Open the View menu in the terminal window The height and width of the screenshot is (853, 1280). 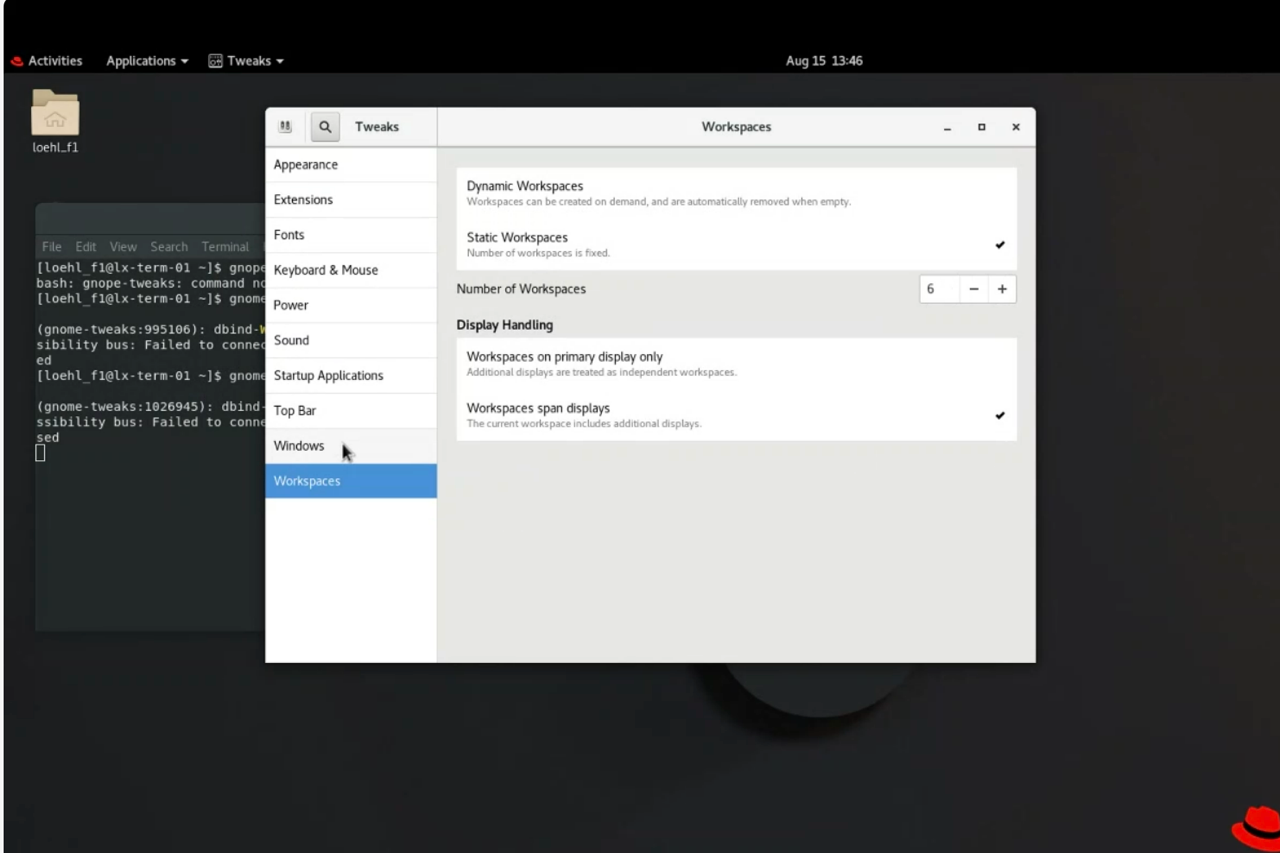[123, 247]
